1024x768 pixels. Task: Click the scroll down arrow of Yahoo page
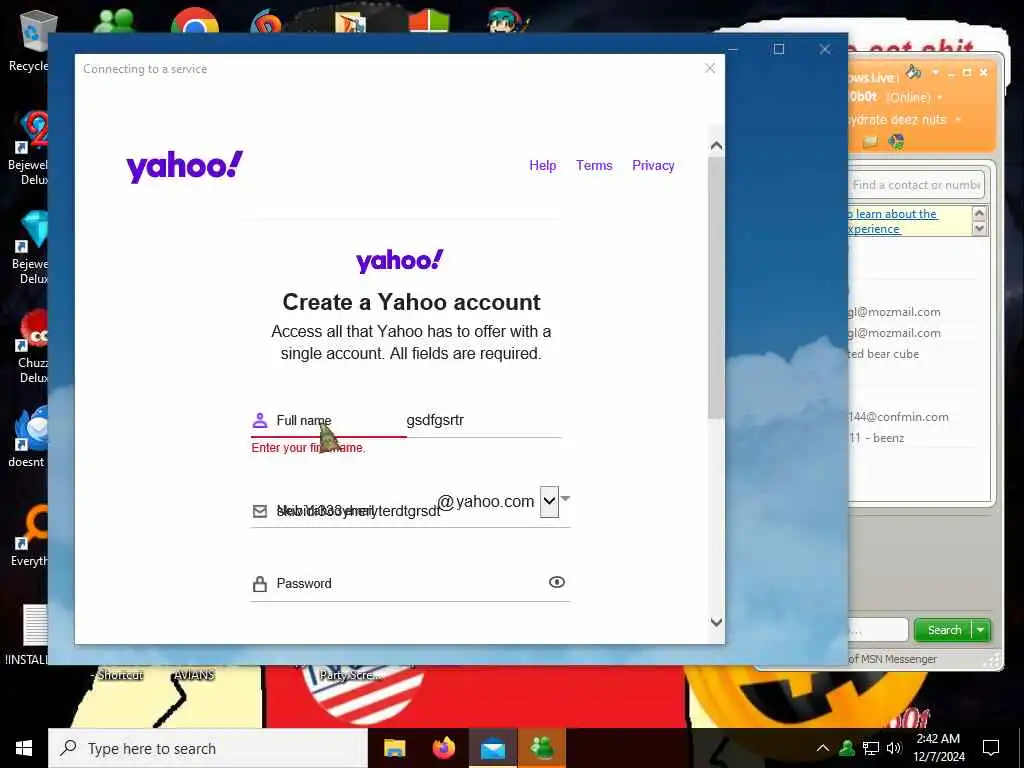click(x=716, y=622)
